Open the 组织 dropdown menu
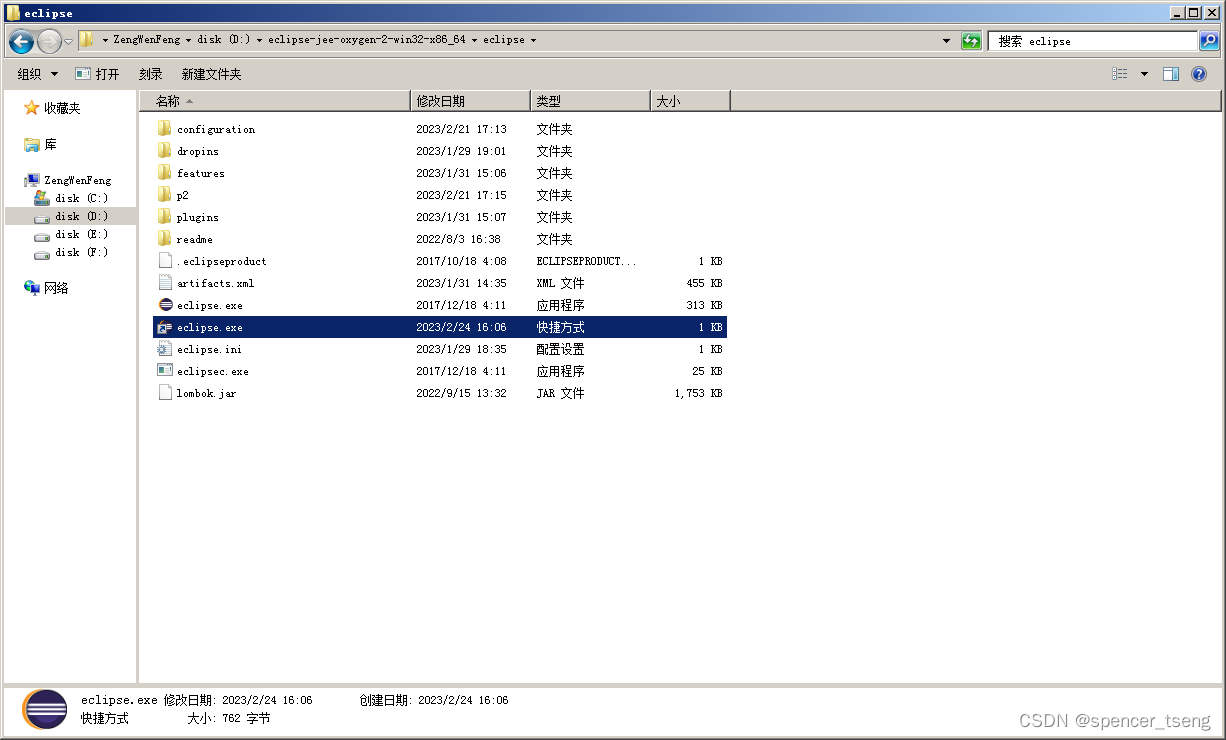The height and width of the screenshot is (740, 1226). coord(37,73)
